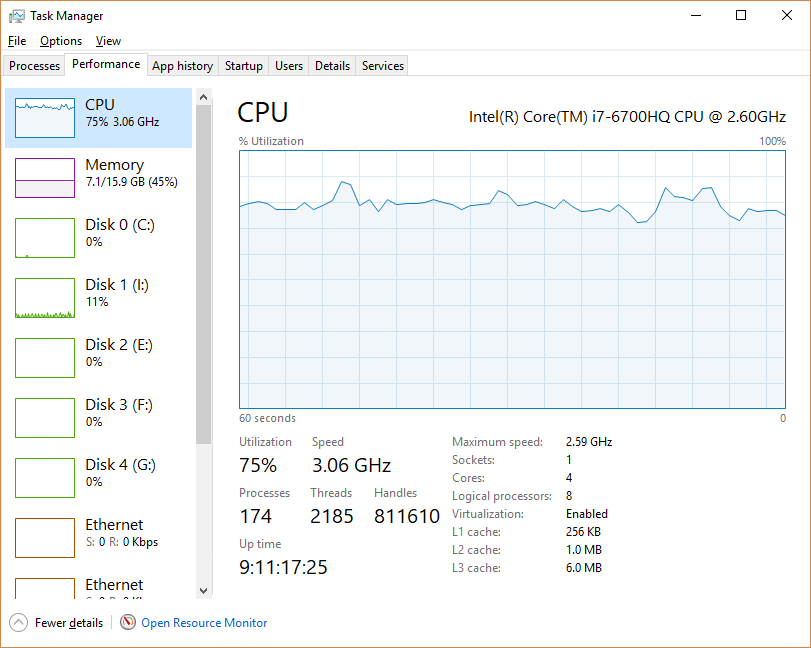Open the File menu
Viewport: 811px width, 648px height.
click(17, 41)
